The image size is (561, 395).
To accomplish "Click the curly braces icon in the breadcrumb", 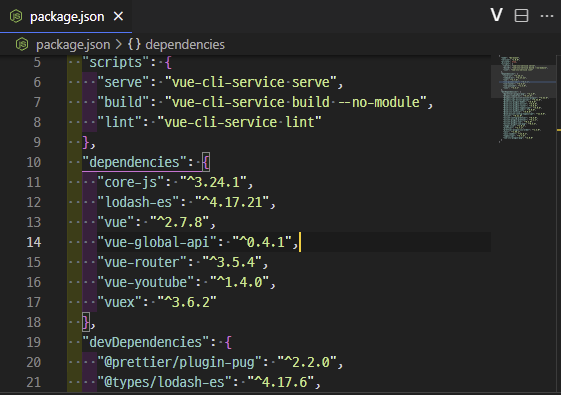I will (134, 45).
